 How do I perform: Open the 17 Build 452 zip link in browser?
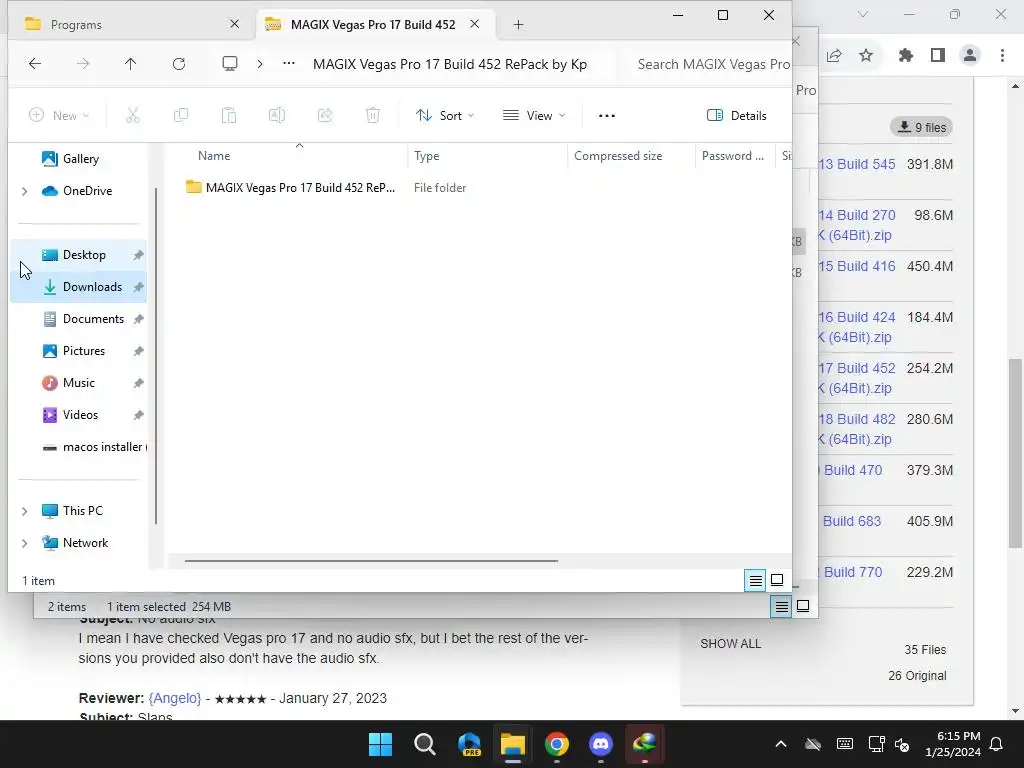(856, 378)
